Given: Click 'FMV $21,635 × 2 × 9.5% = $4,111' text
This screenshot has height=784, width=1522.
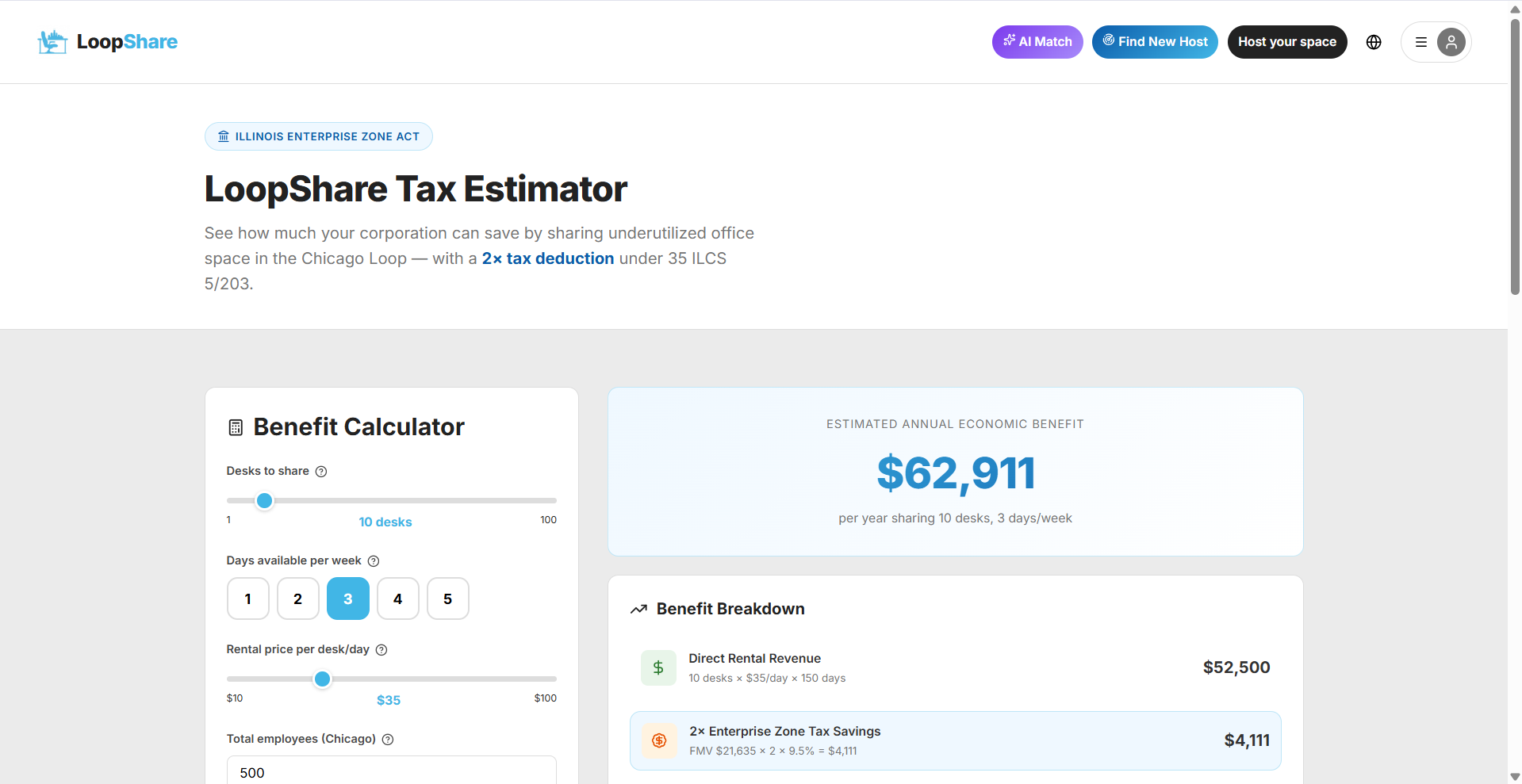Looking at the screenshot, I should (773, 751).
